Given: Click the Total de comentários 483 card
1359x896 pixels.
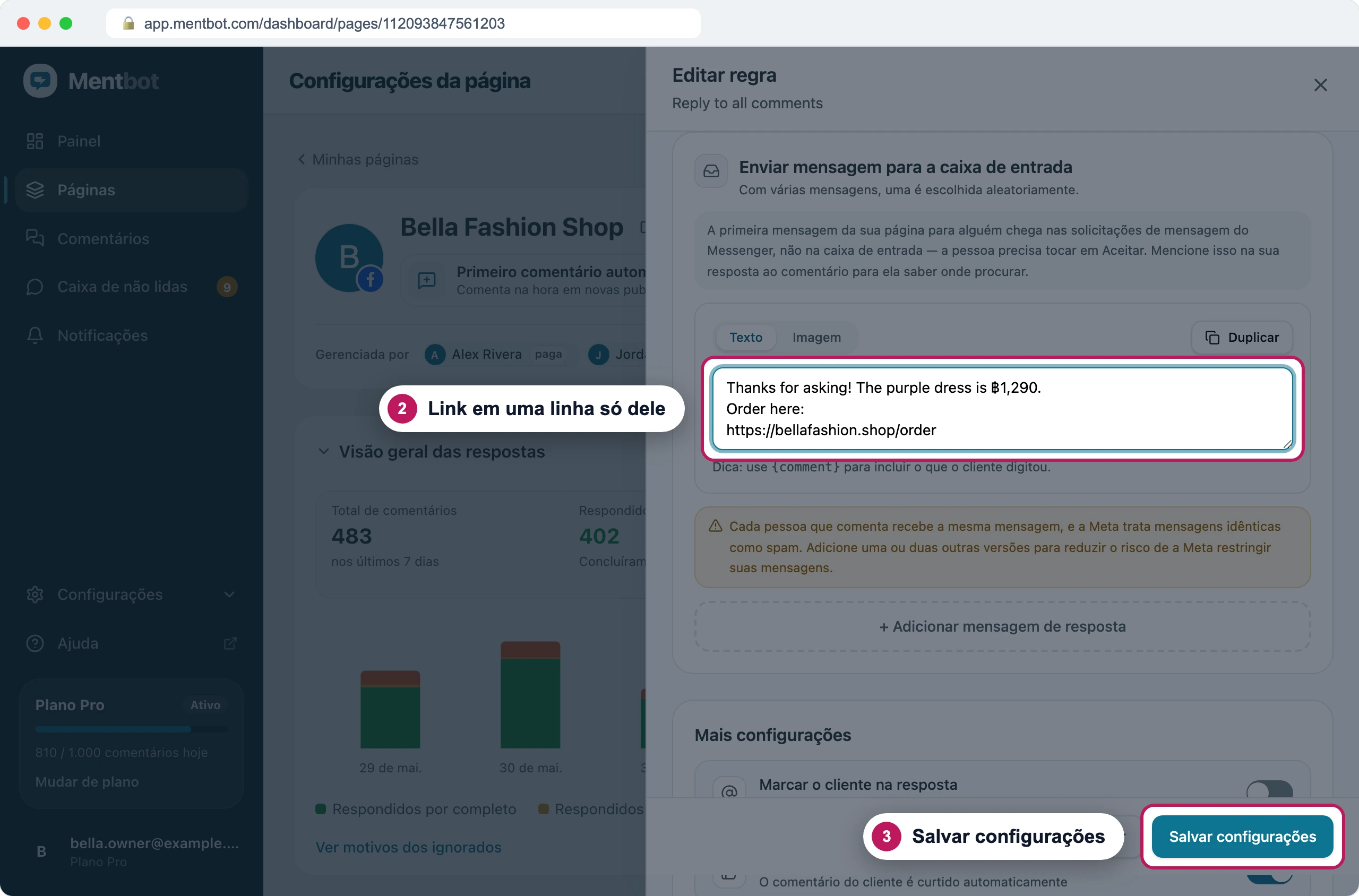Looking at the screenshot, I should [439, 544].
